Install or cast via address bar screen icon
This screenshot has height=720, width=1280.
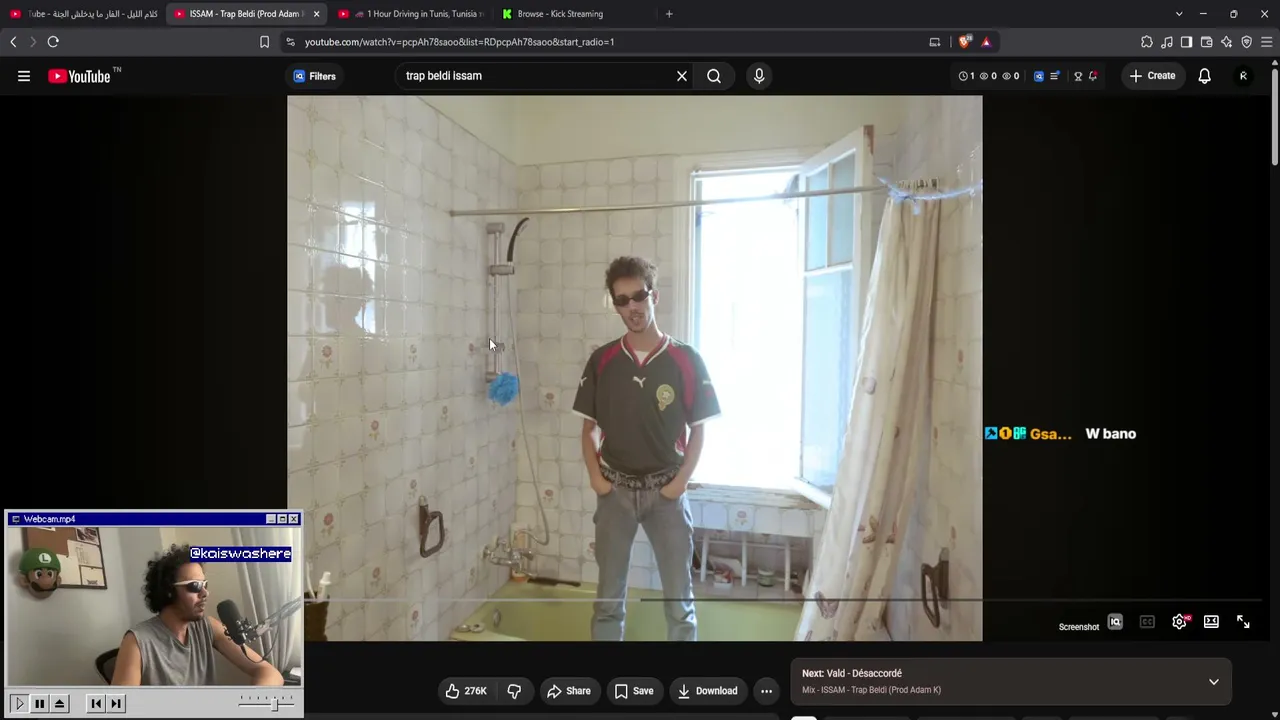[x=935, y=42]
